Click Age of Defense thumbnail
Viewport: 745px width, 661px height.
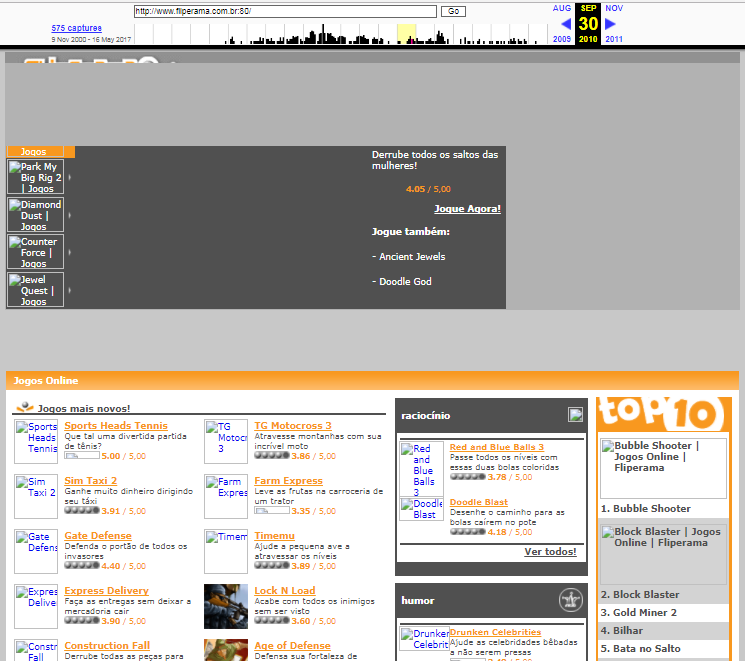[226, 650]
